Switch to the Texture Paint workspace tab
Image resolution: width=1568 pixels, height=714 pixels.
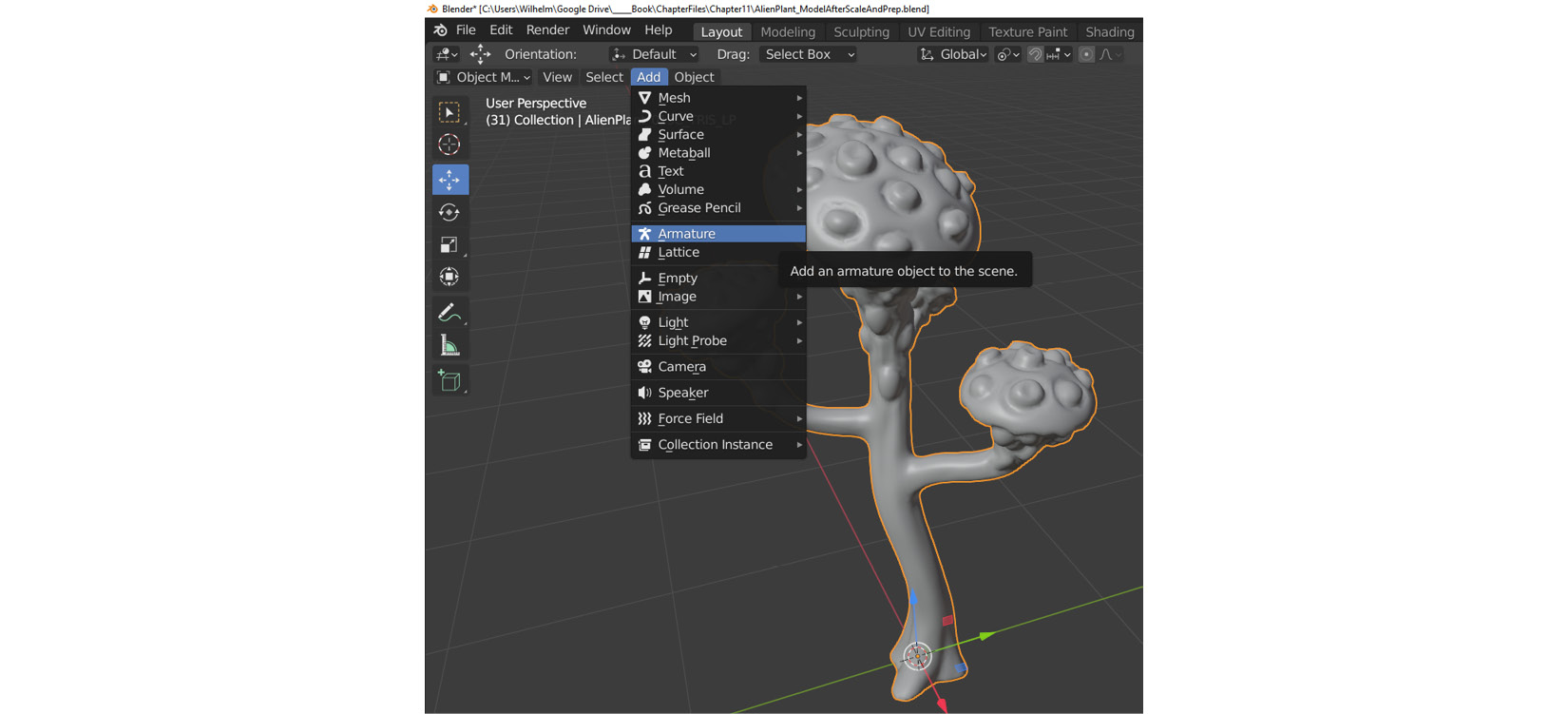pos(1028,31)
